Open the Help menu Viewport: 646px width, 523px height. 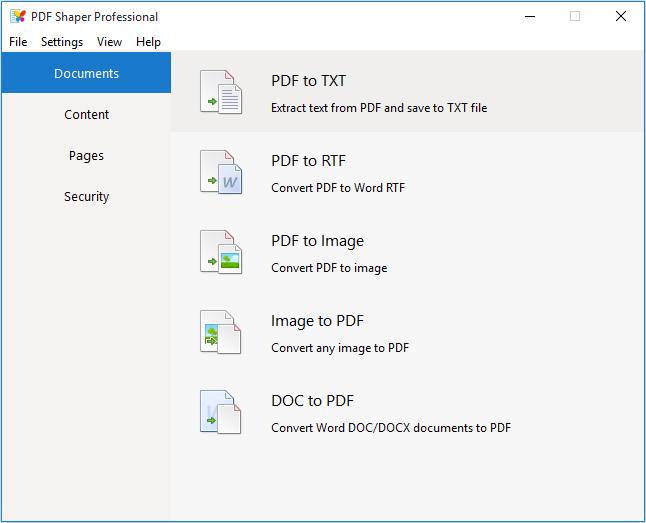point(148,42)
